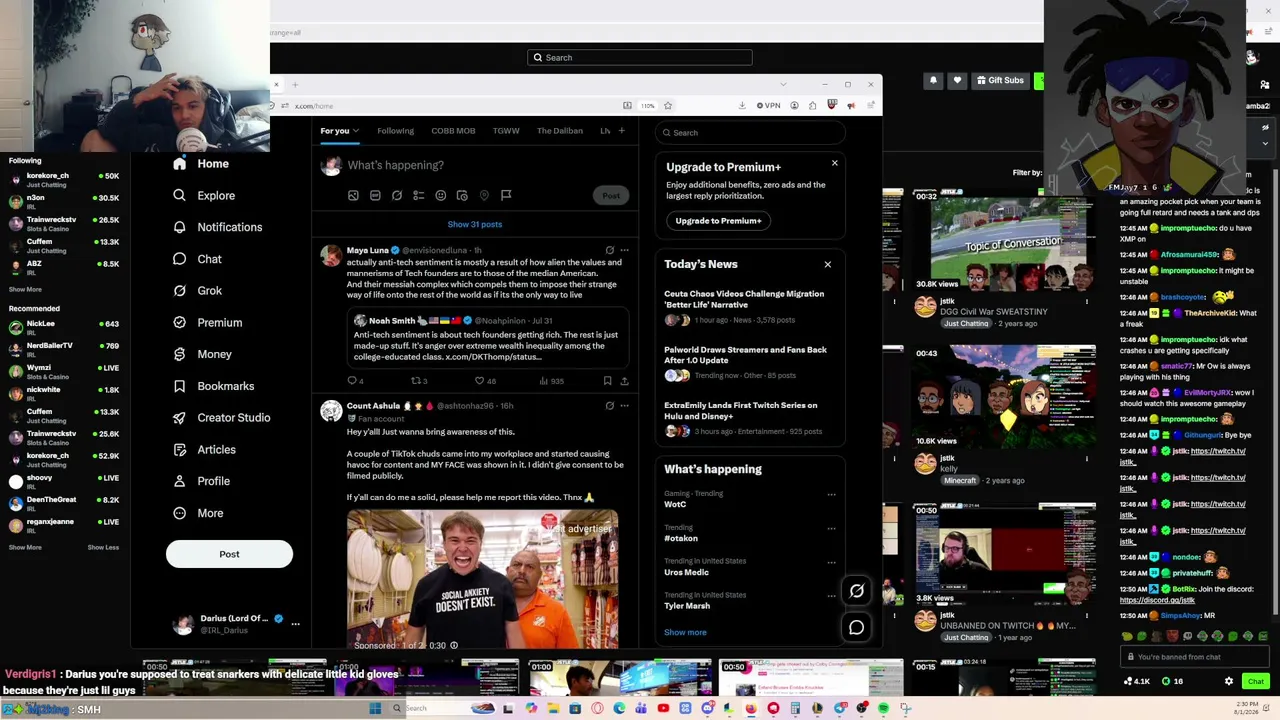Open Creator Studio in the X sidebar

pyautogui.click(x=221, y=418)
